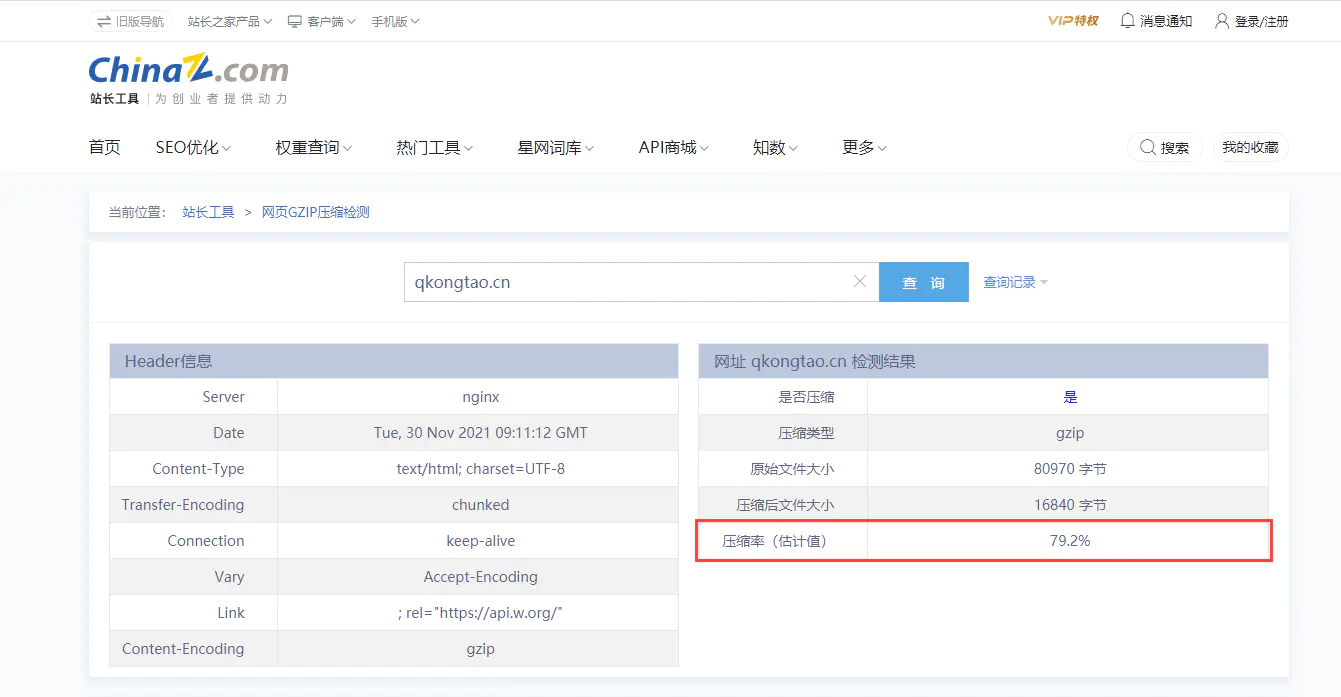1341x697 pixels.
Task: Click the keep-alive value cell
Action: click(481, 541)
